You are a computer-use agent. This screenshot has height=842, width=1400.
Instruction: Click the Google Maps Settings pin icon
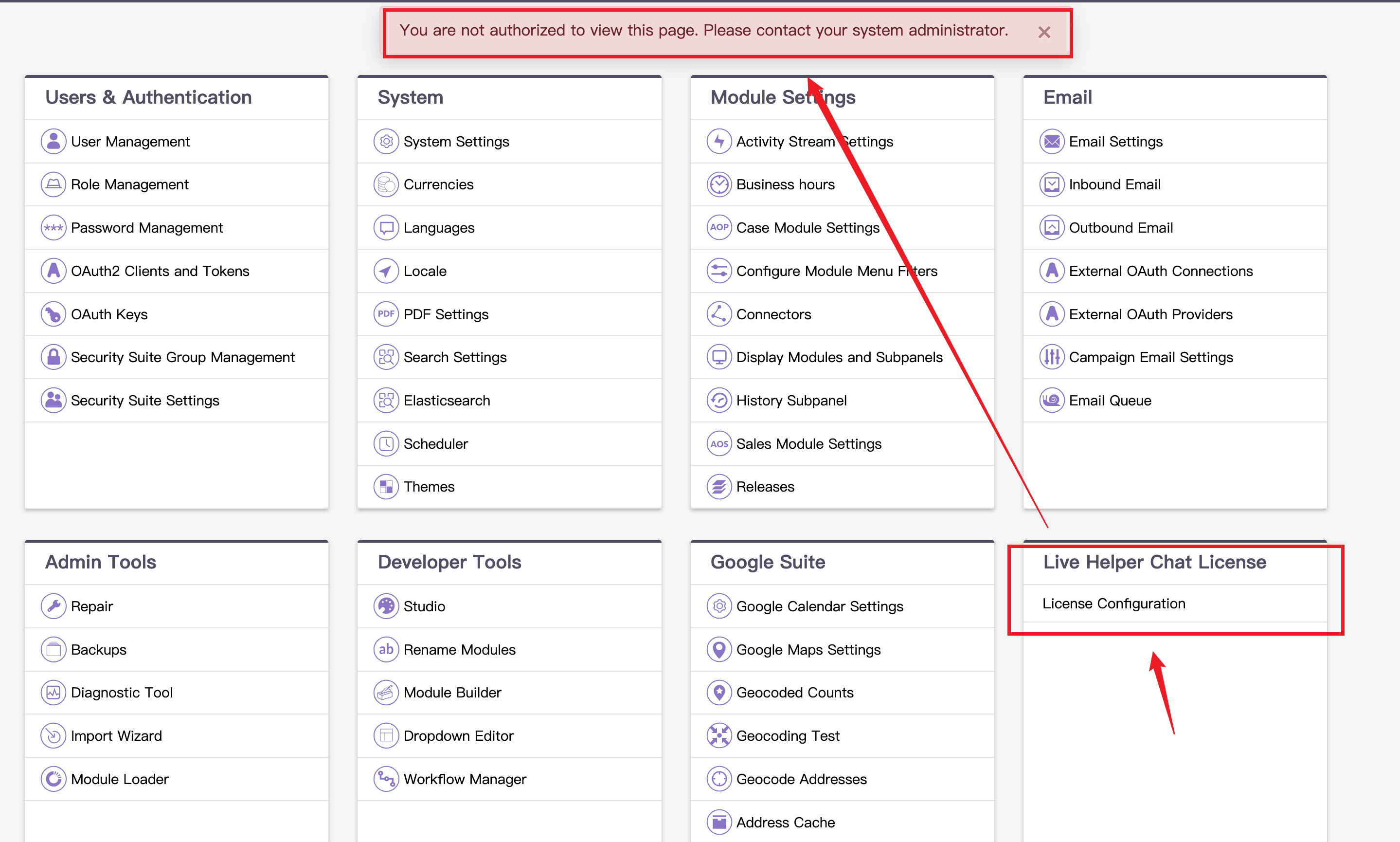(x=719, y=649)
